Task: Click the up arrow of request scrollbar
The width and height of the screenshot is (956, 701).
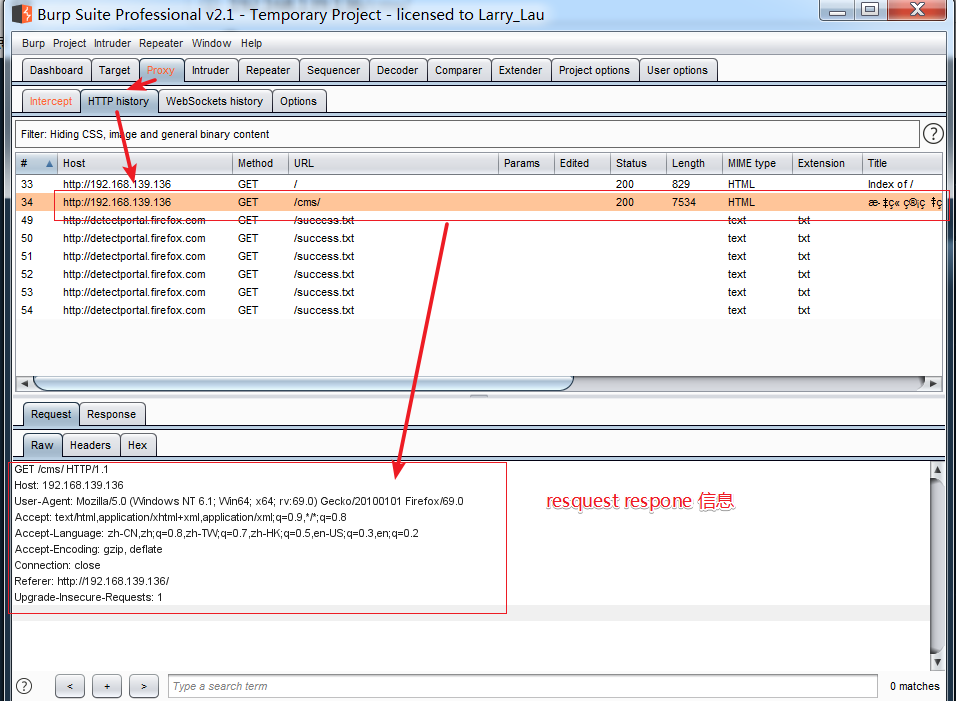Action: (937, 469)
